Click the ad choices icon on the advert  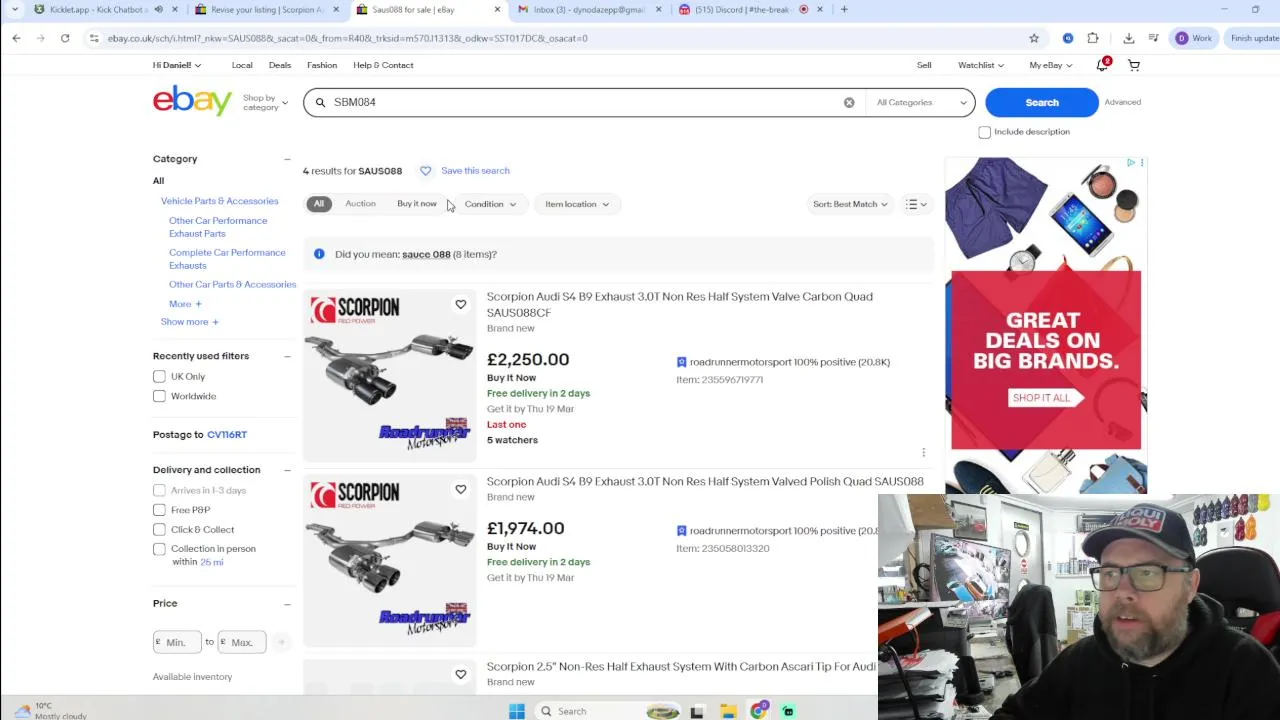[1131, 162]
